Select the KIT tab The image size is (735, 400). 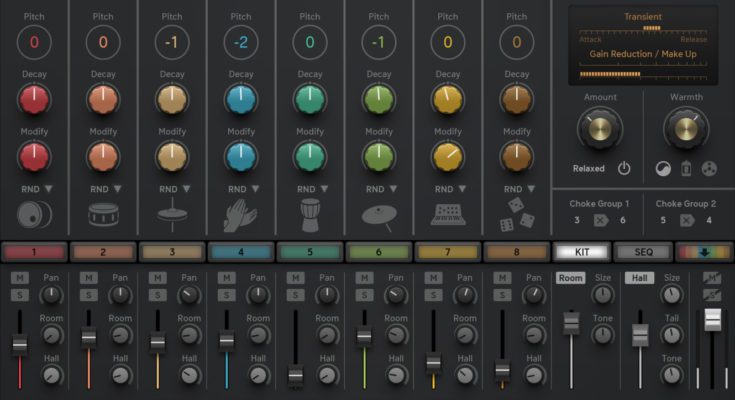point(579,253)
